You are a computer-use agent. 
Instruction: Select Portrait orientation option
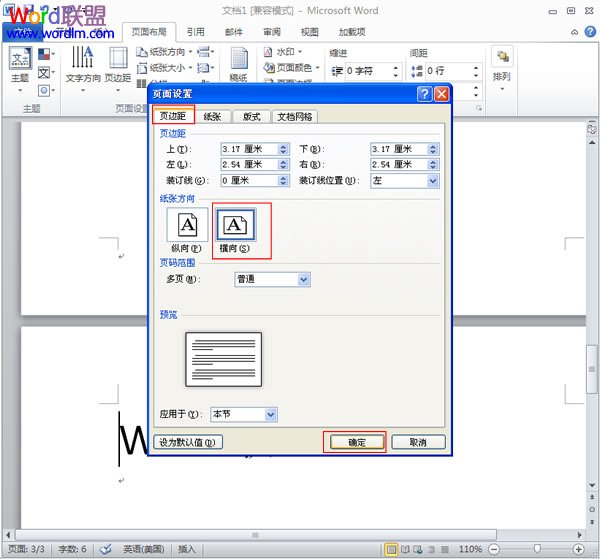coord(187,230)
